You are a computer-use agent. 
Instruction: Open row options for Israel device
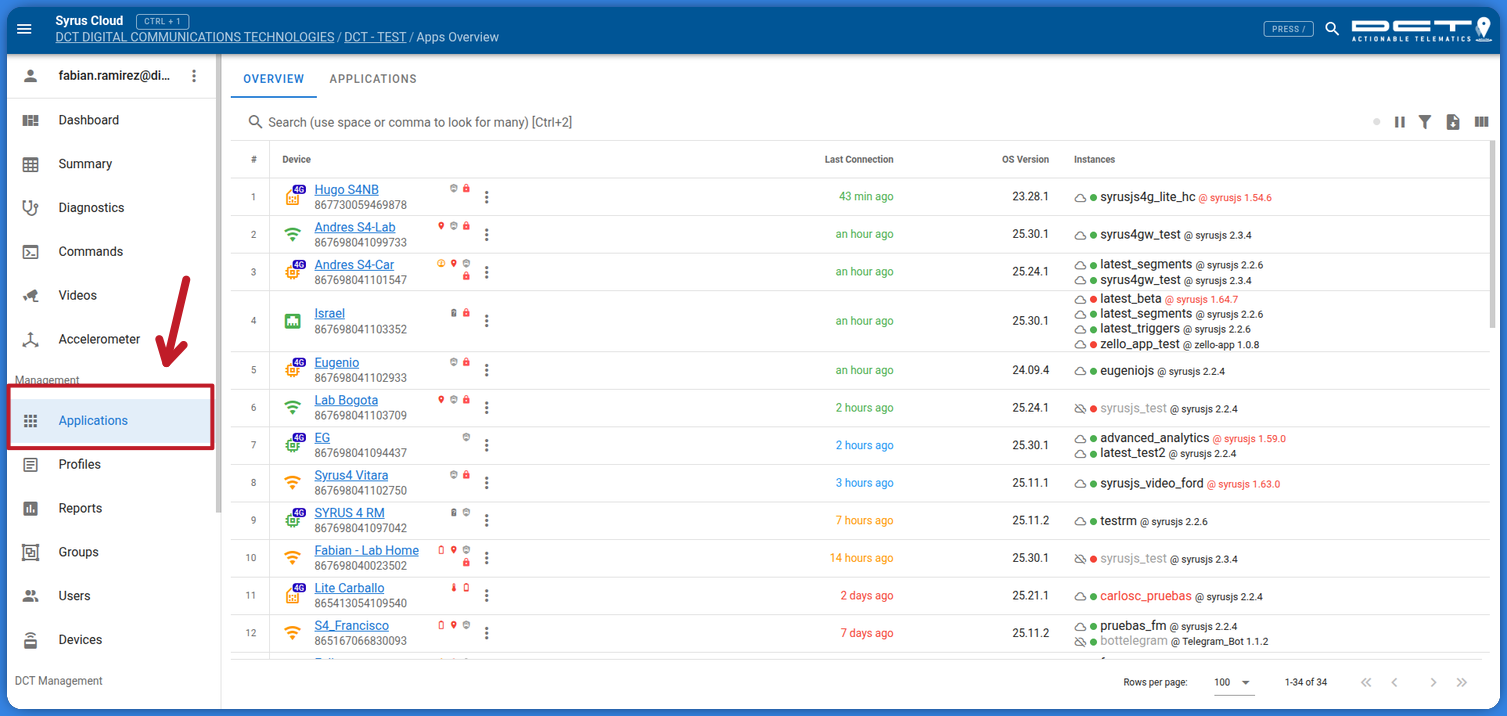pos(487,321)
